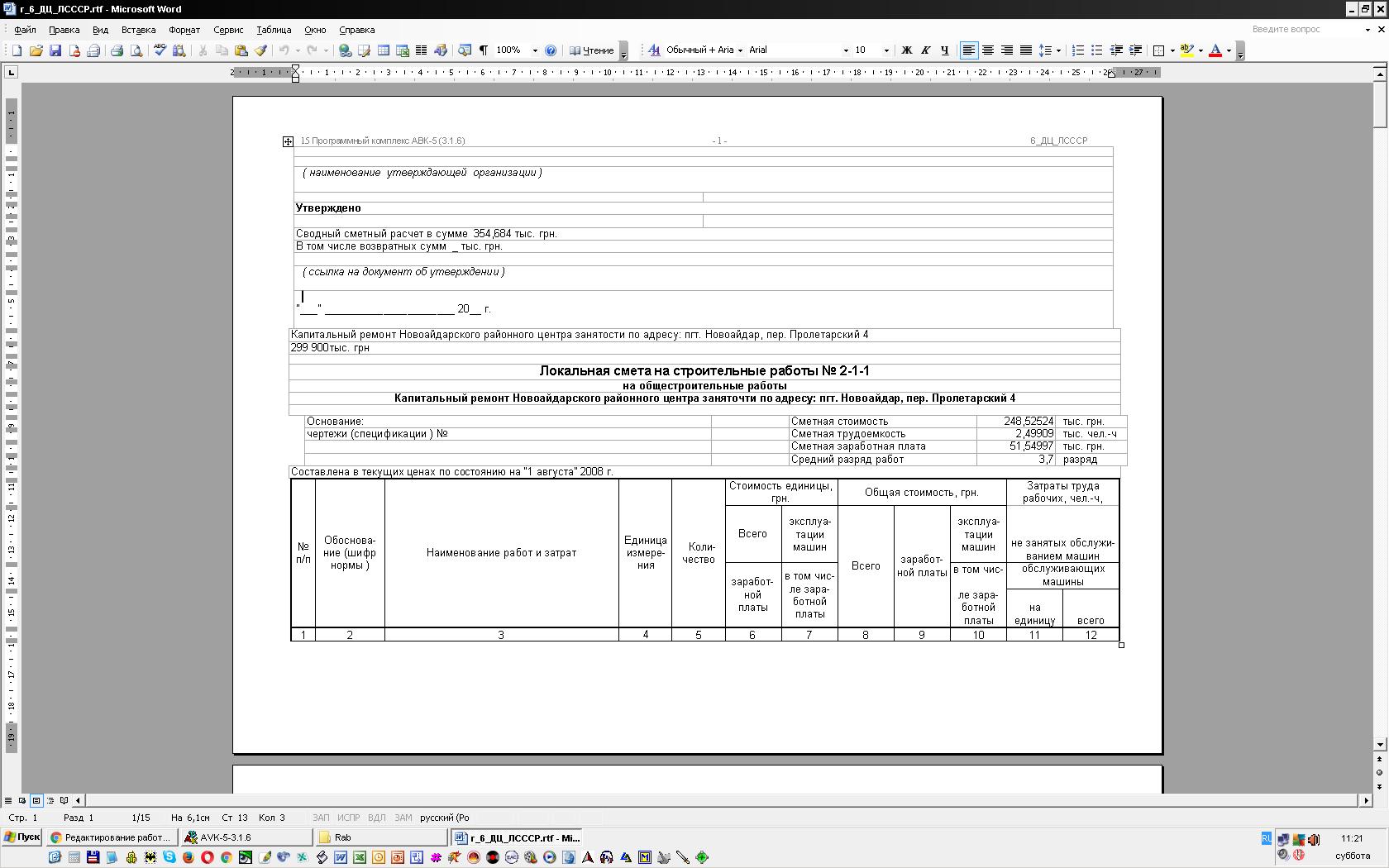Switch to Chrome Редактирование работ taskbar window

[111, 837]
